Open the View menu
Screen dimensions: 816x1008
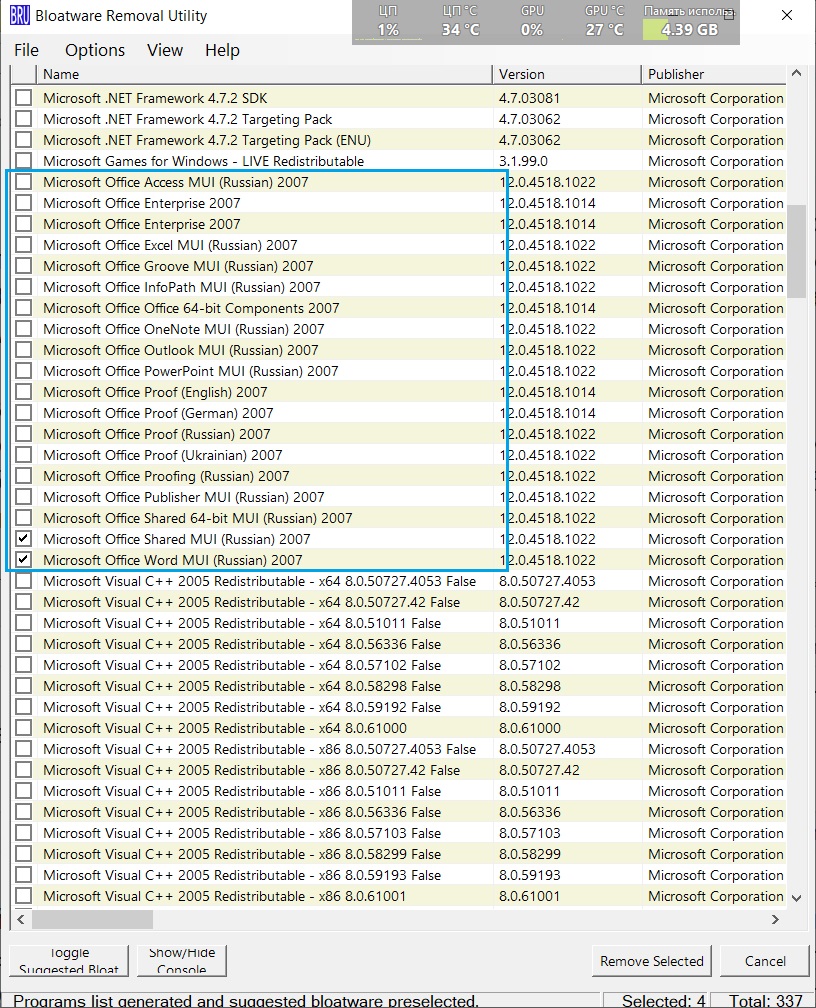tap(165, 50)
